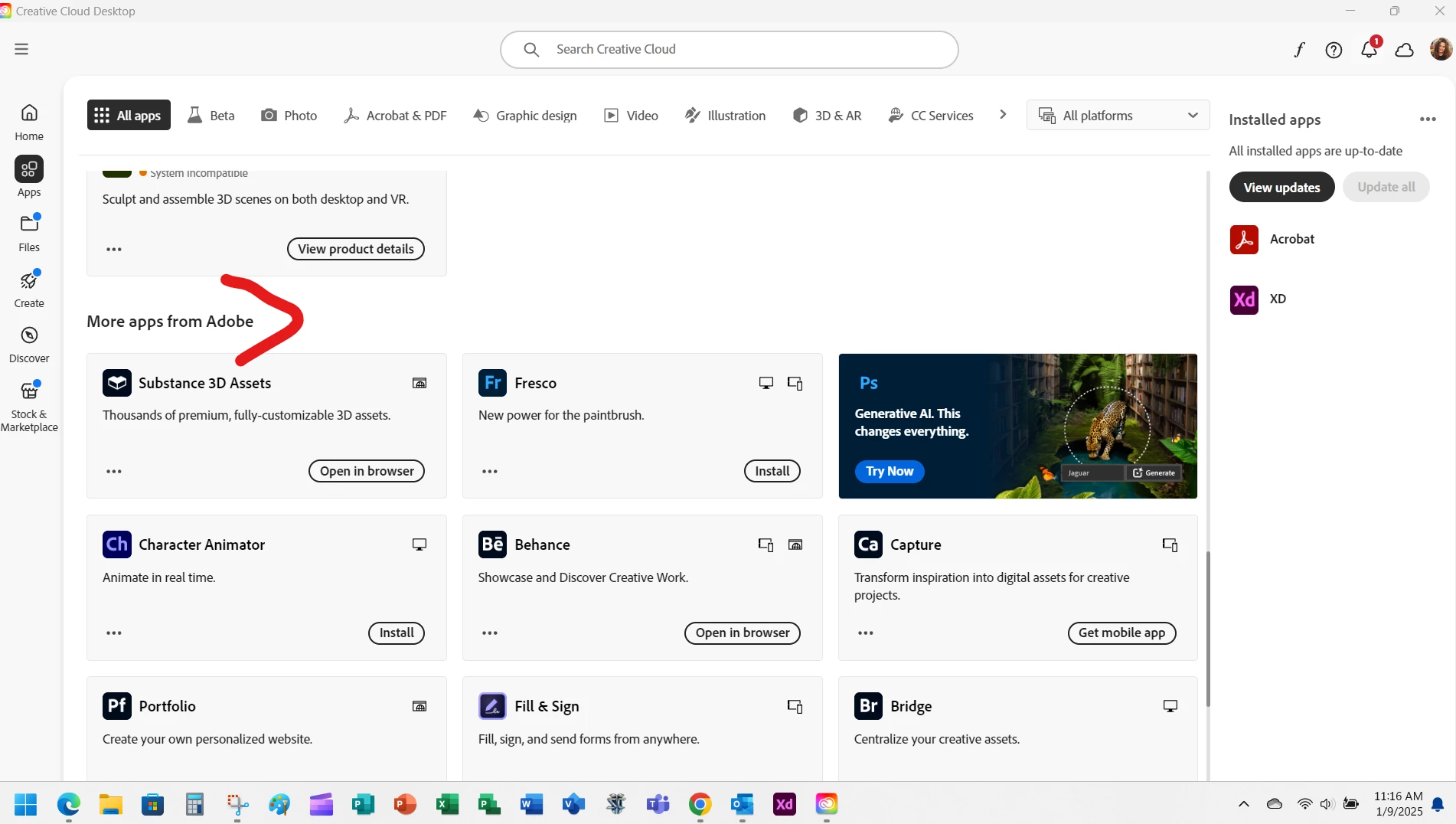Image resolution: width=1456 pixels, height=824 pixels.
Task: Click desktop platform icon on Fresco card
Action: pyautogui.click(x=766, y=383)
